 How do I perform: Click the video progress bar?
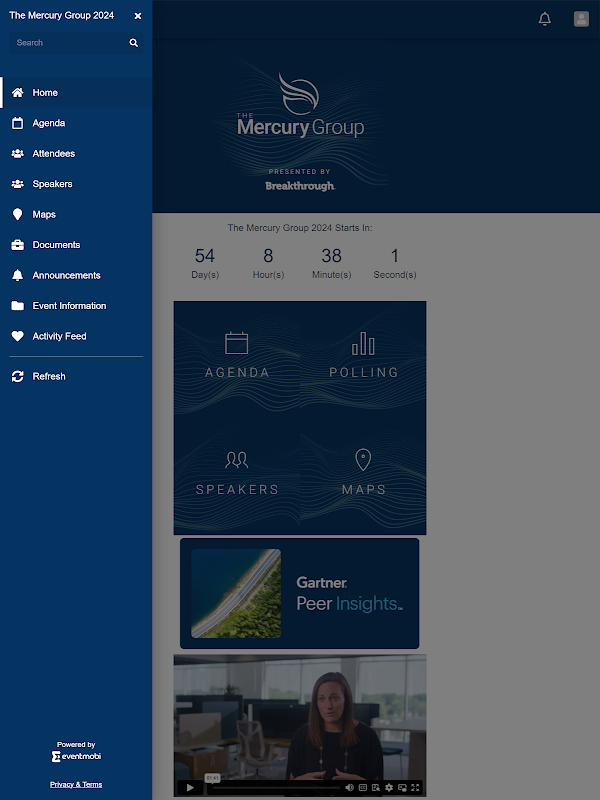276,788
